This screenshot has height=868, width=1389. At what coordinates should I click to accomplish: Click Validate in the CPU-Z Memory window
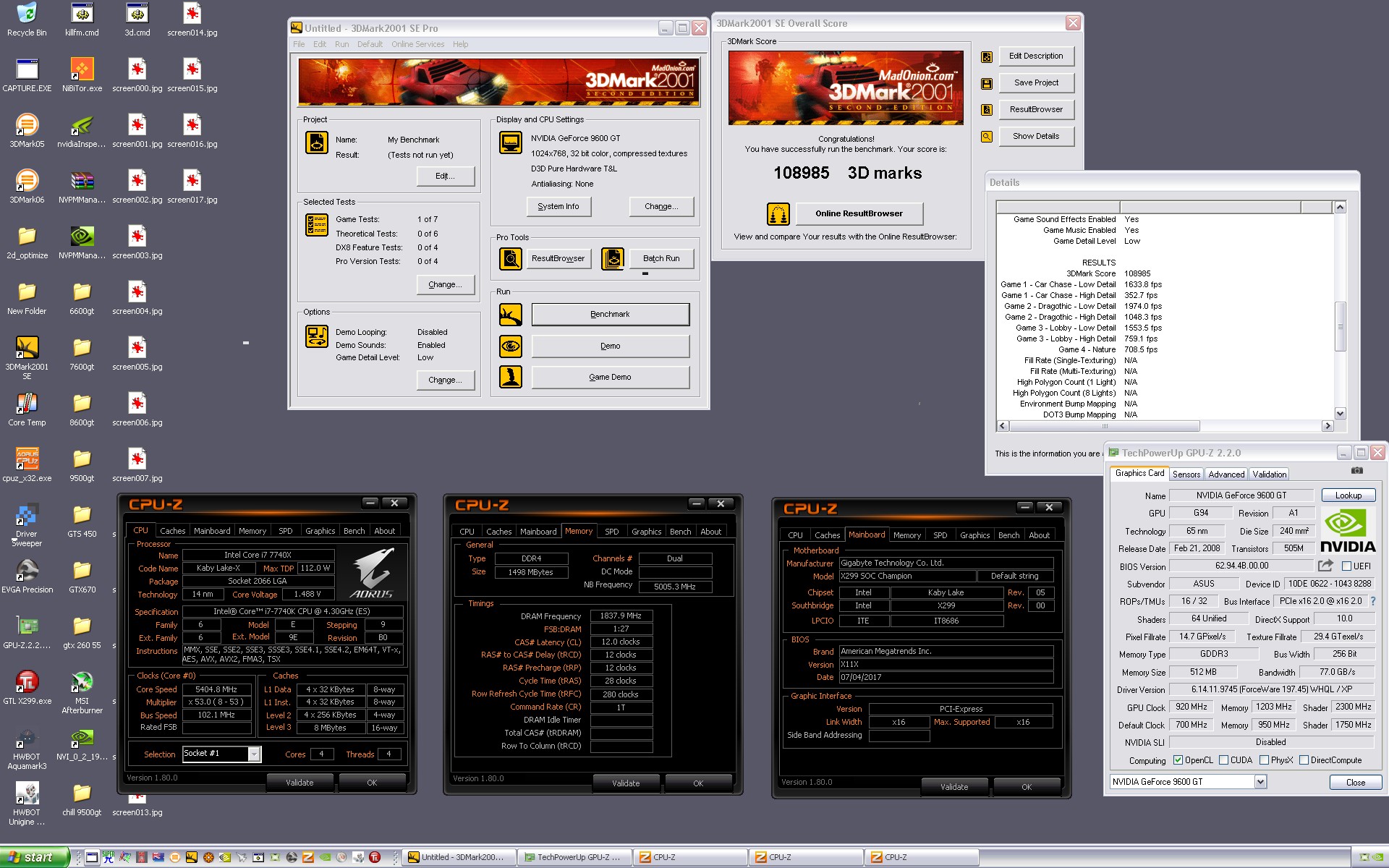coord(626,783)
